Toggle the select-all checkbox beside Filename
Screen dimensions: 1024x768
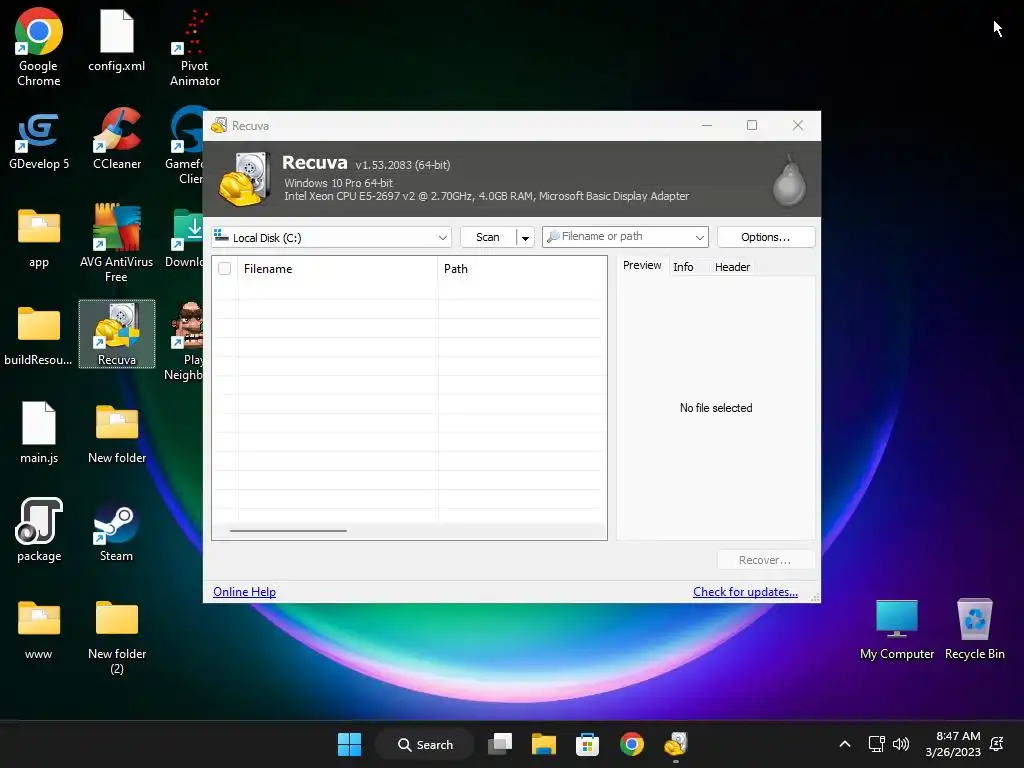pos(225,268)
